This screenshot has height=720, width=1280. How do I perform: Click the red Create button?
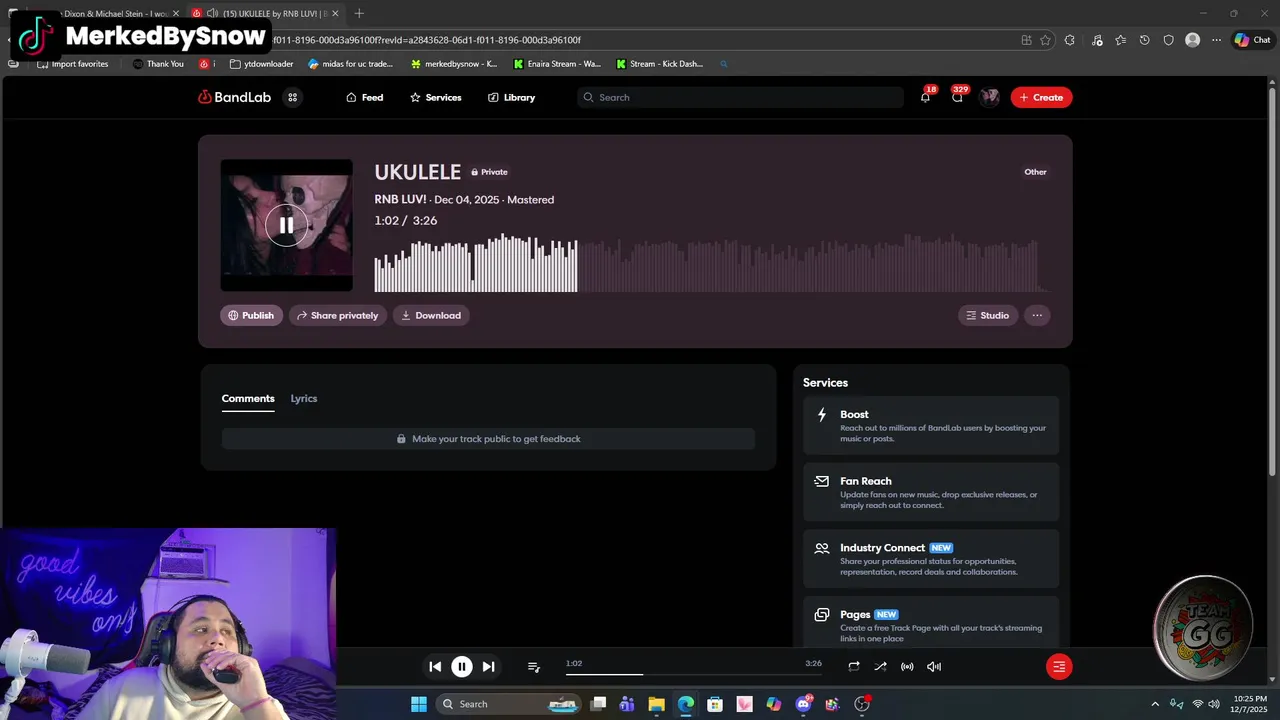[x=1041, y=97]
